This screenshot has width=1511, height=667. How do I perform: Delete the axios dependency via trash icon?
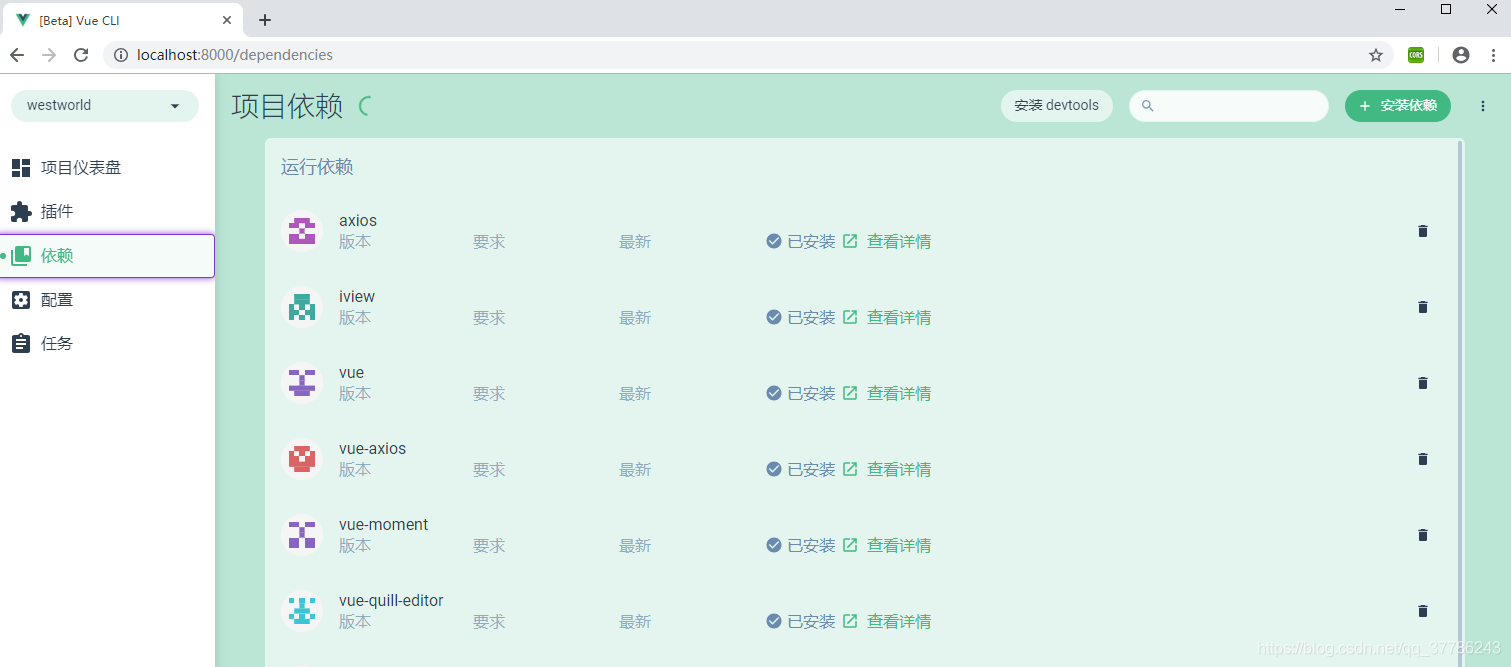[x=1422, y=231]
